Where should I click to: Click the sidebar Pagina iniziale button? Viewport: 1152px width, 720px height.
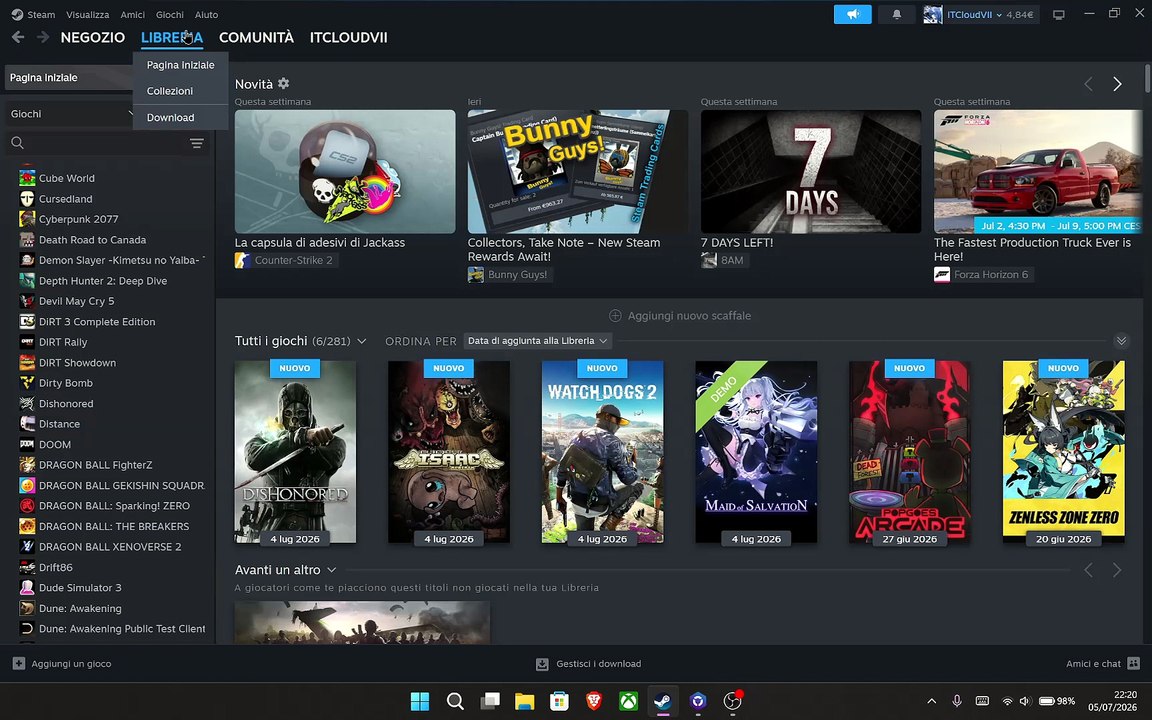point(70,77)
